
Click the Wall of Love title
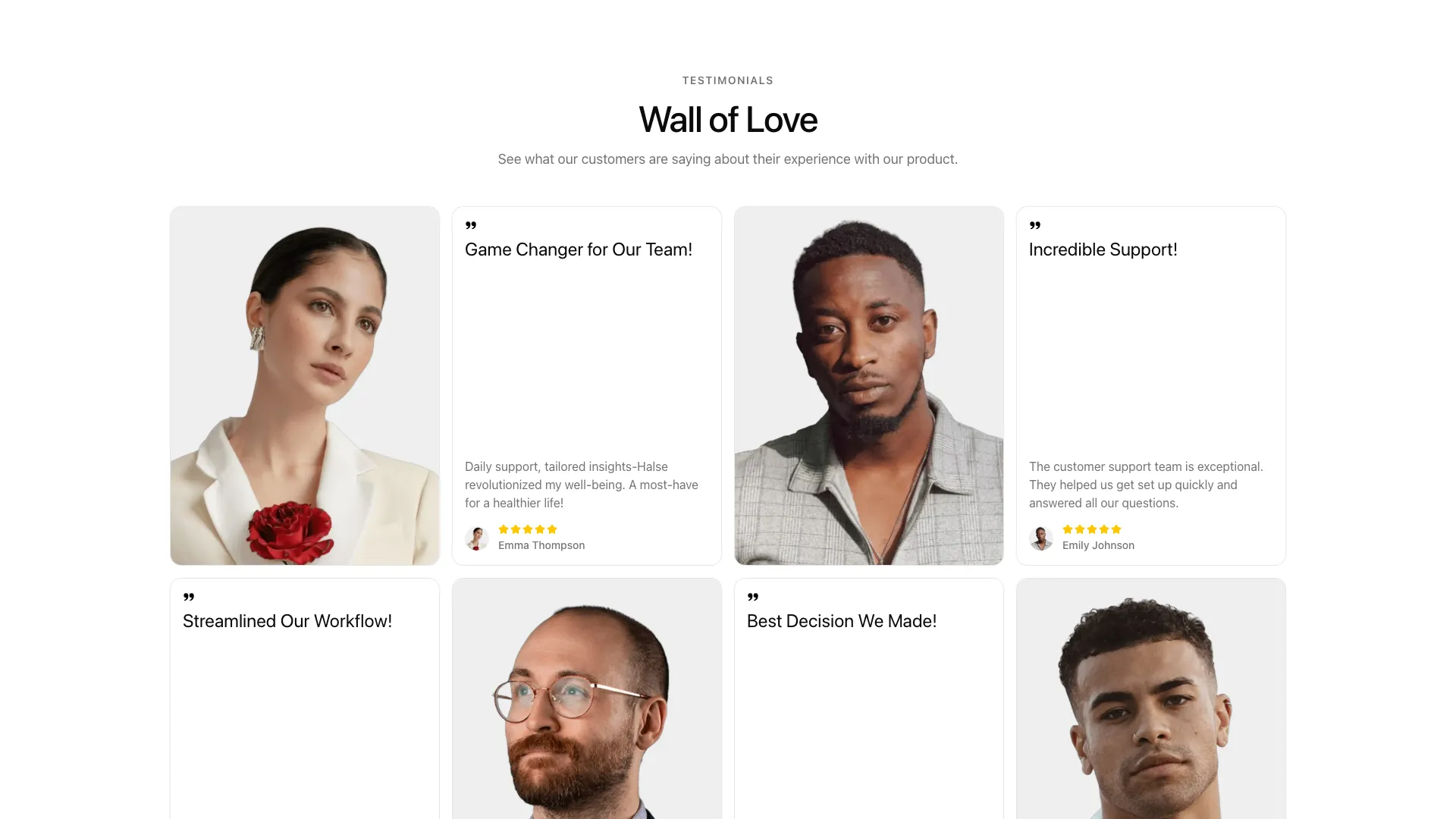(x=728, y=120)
